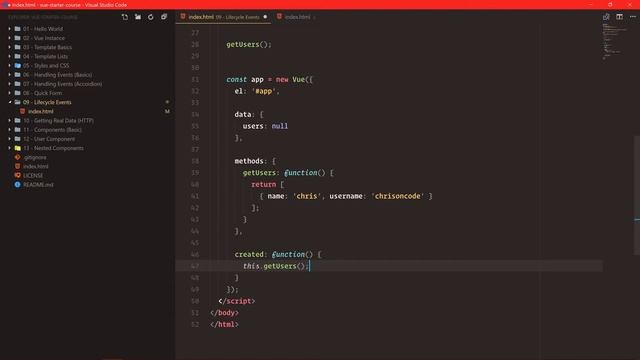Expand the 03 - Template Basics folder

pyautogui.click(x=9, y=47)
